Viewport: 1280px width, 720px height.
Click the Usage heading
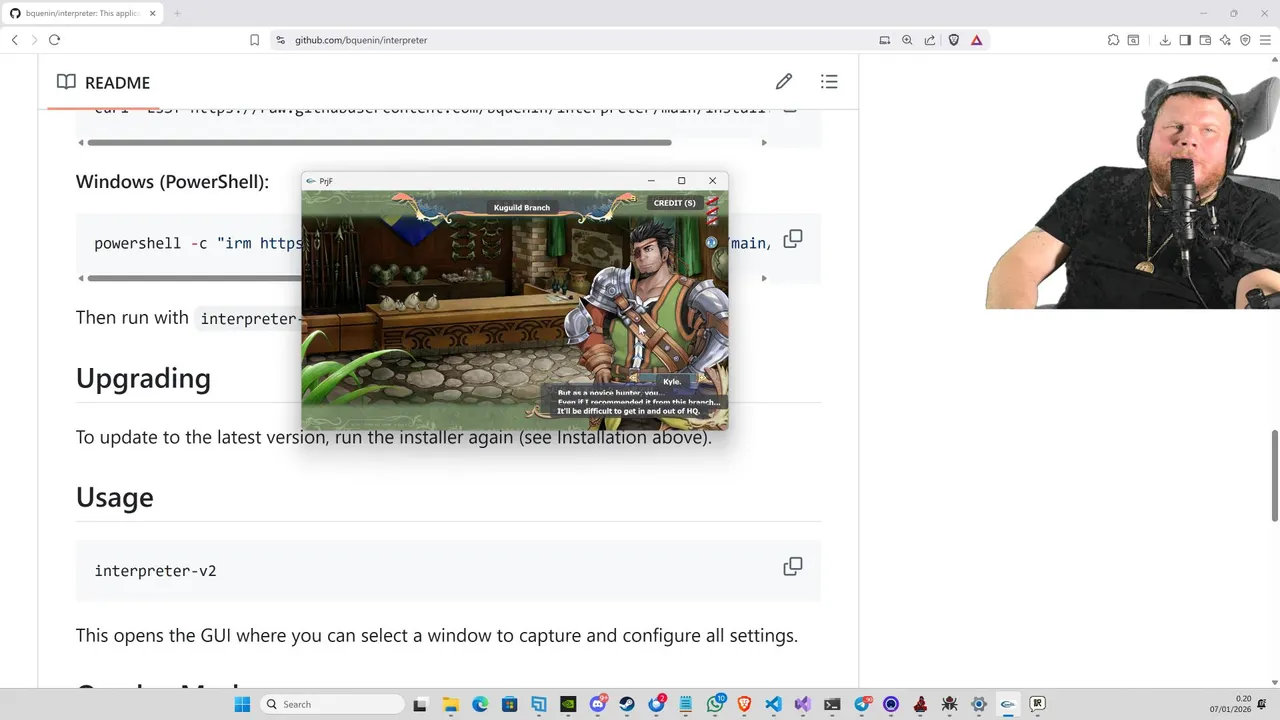pyautogui.click(x=114, y=497)
